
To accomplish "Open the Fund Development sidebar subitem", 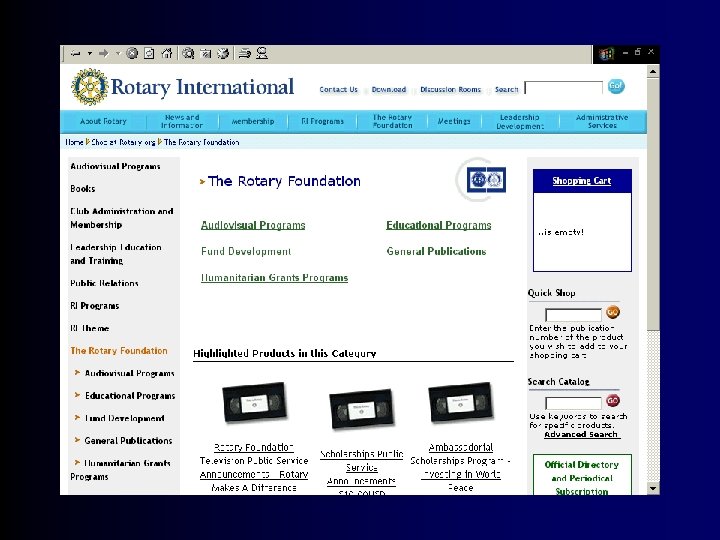I will coord(124,418).
